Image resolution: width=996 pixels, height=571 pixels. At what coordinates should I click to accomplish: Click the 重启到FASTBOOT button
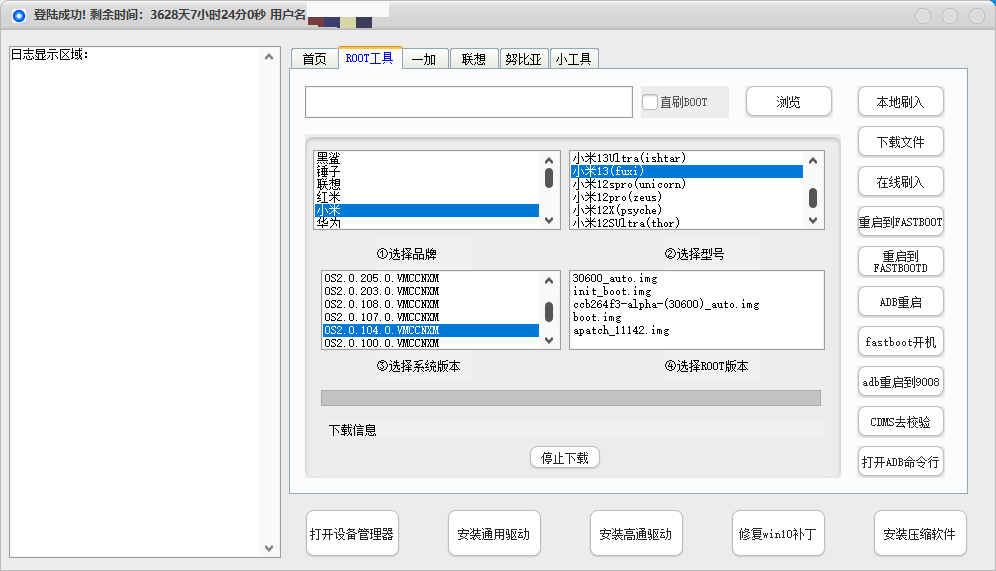tap(900, 222)
